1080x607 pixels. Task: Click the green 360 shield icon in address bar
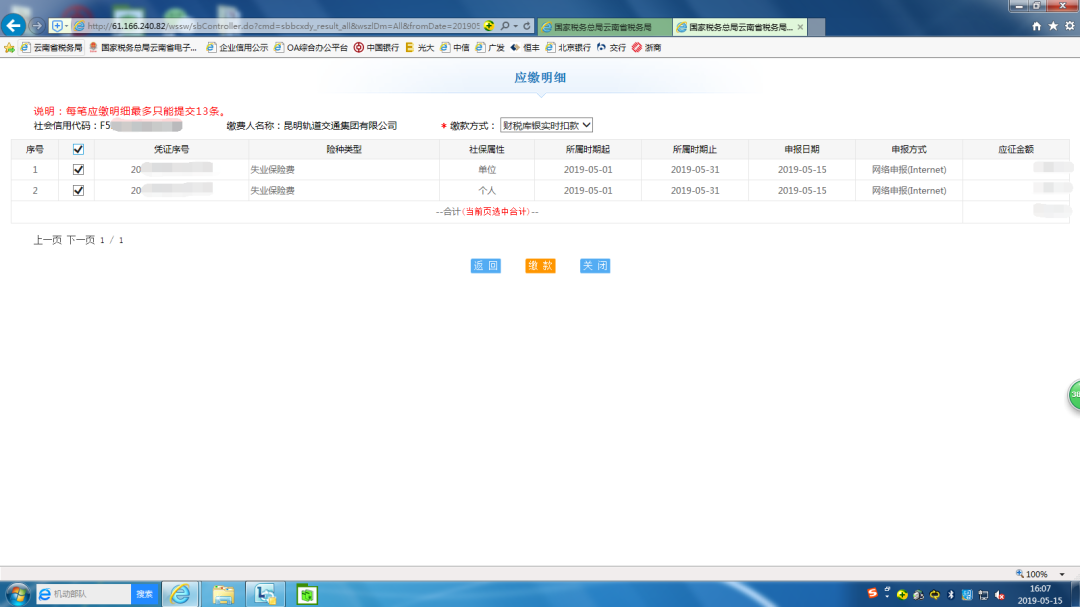tap(489, 26)
